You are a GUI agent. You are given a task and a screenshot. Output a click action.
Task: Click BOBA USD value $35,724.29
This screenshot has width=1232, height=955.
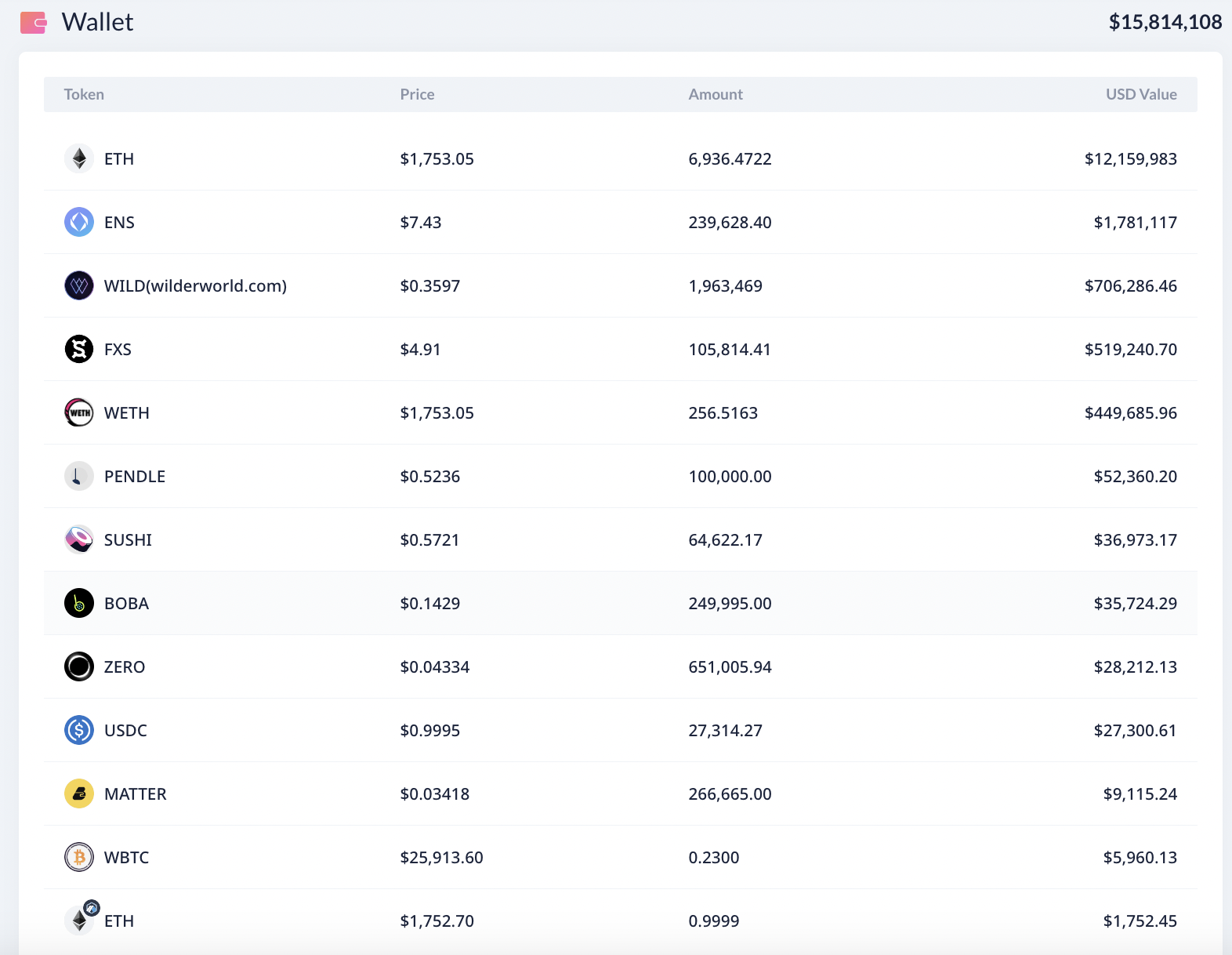[1136, 604]
